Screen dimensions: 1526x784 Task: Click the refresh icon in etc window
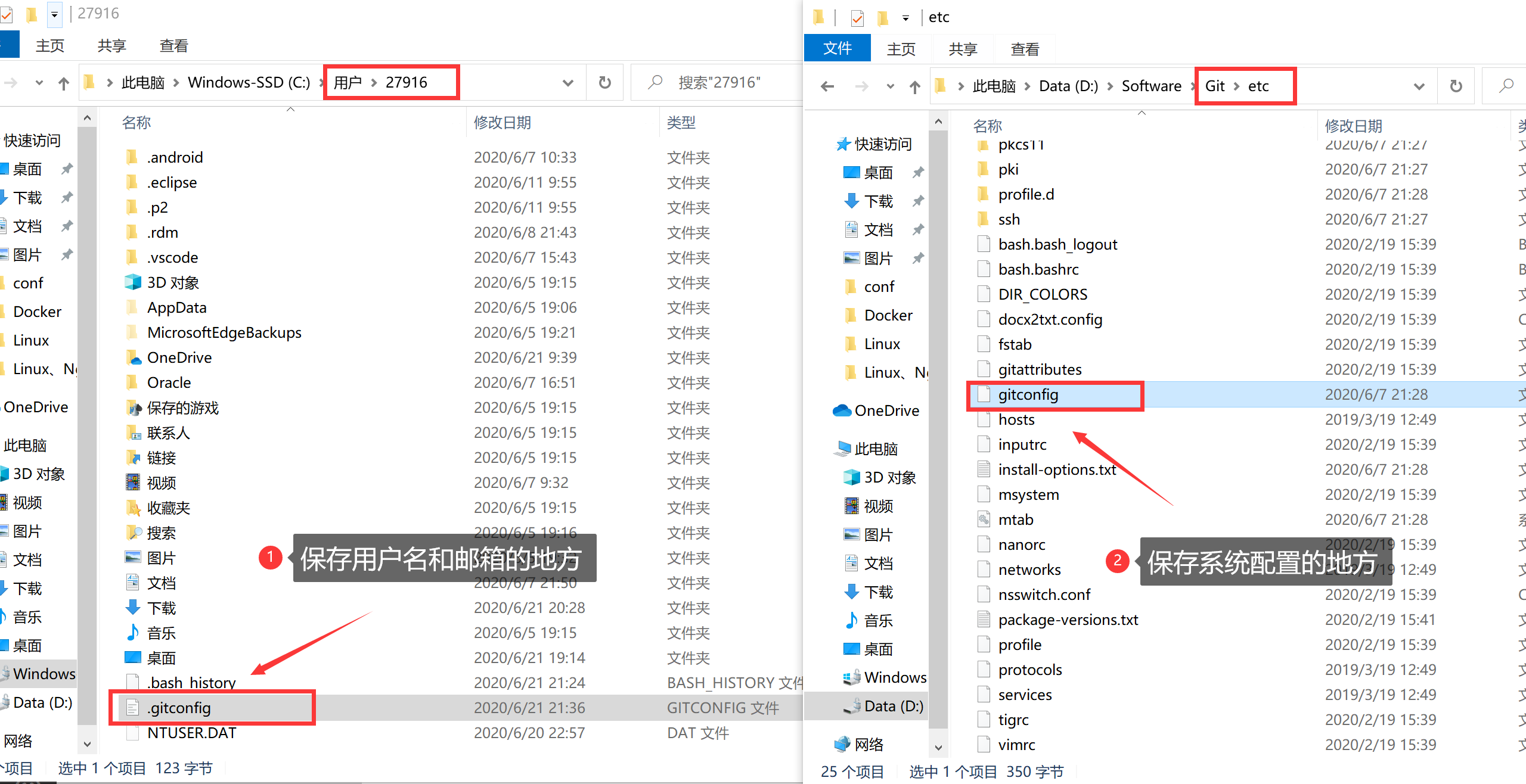pyautogui.click(x=1456, y=86)
